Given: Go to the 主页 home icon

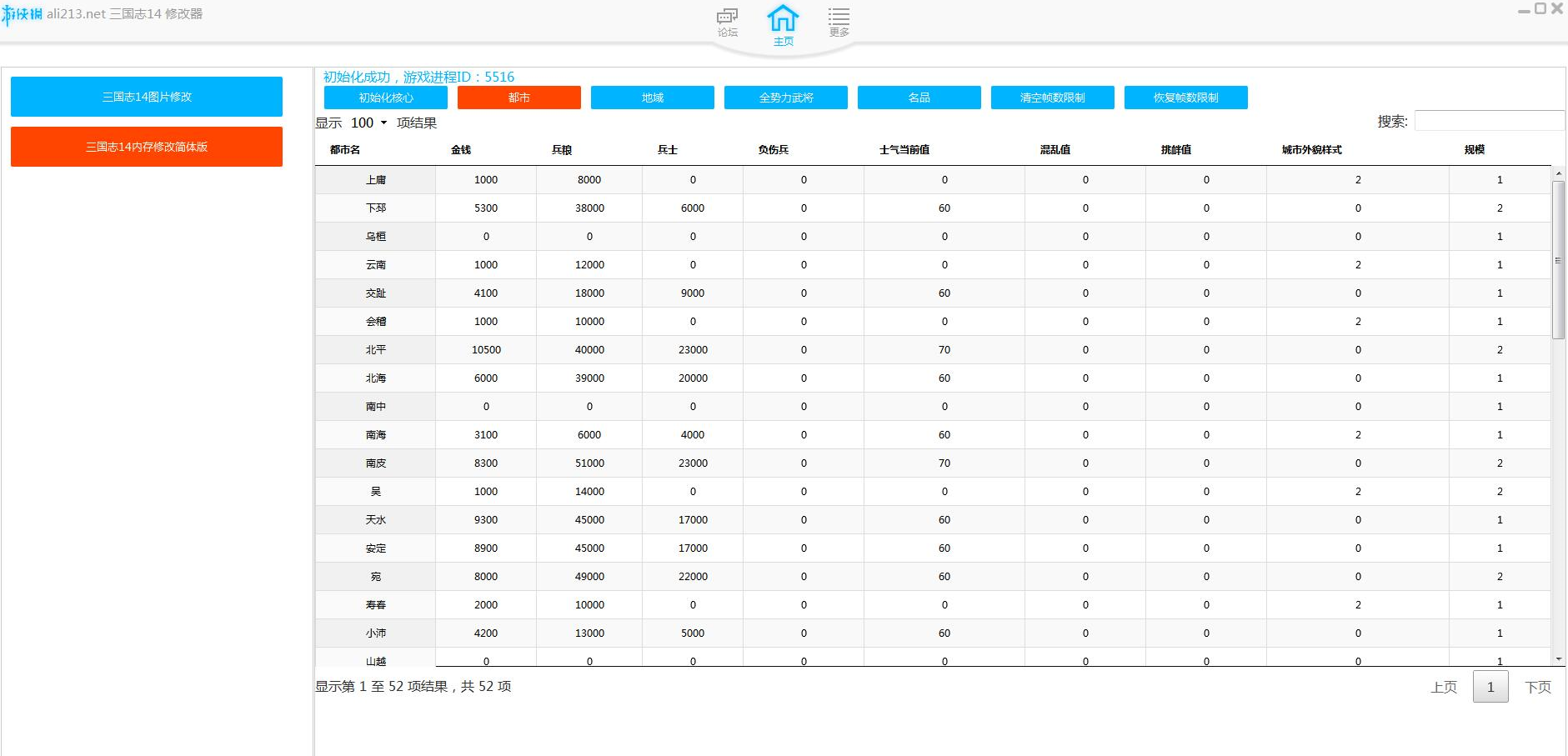Looking at the screenshot, I should [x=783, y=23].
